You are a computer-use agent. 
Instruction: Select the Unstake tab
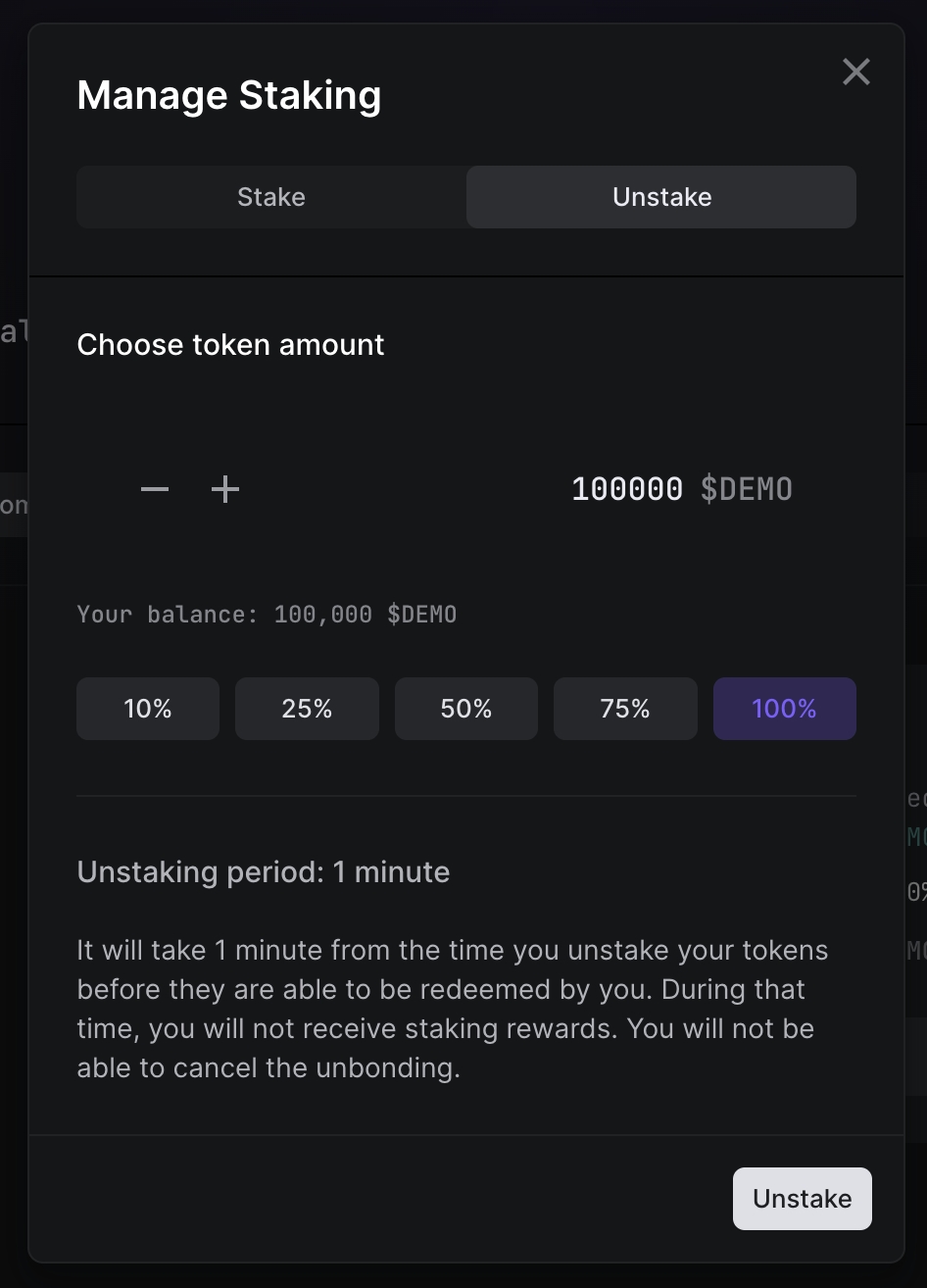[661, 197]
